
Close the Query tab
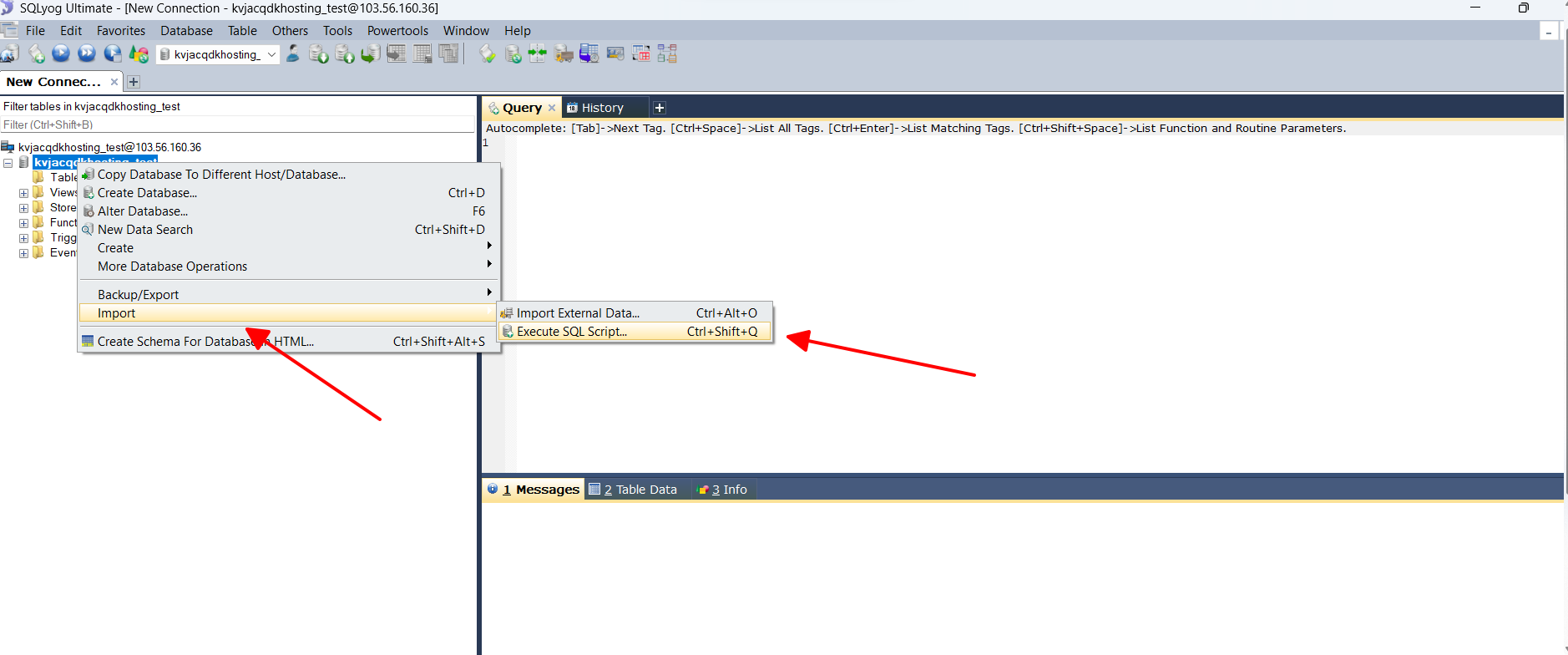[x=552, y=108]
